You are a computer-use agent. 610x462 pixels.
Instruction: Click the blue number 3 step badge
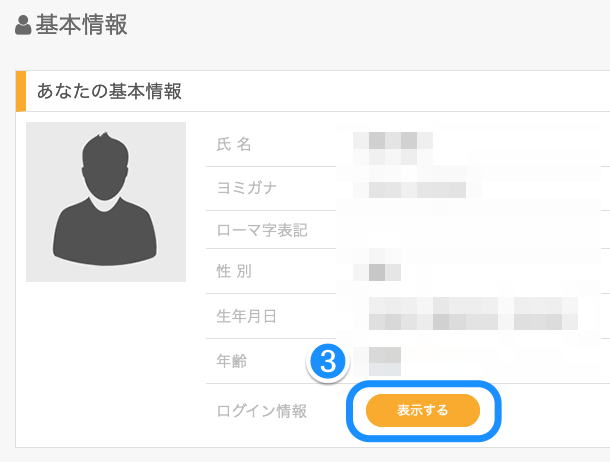(328, 361)
